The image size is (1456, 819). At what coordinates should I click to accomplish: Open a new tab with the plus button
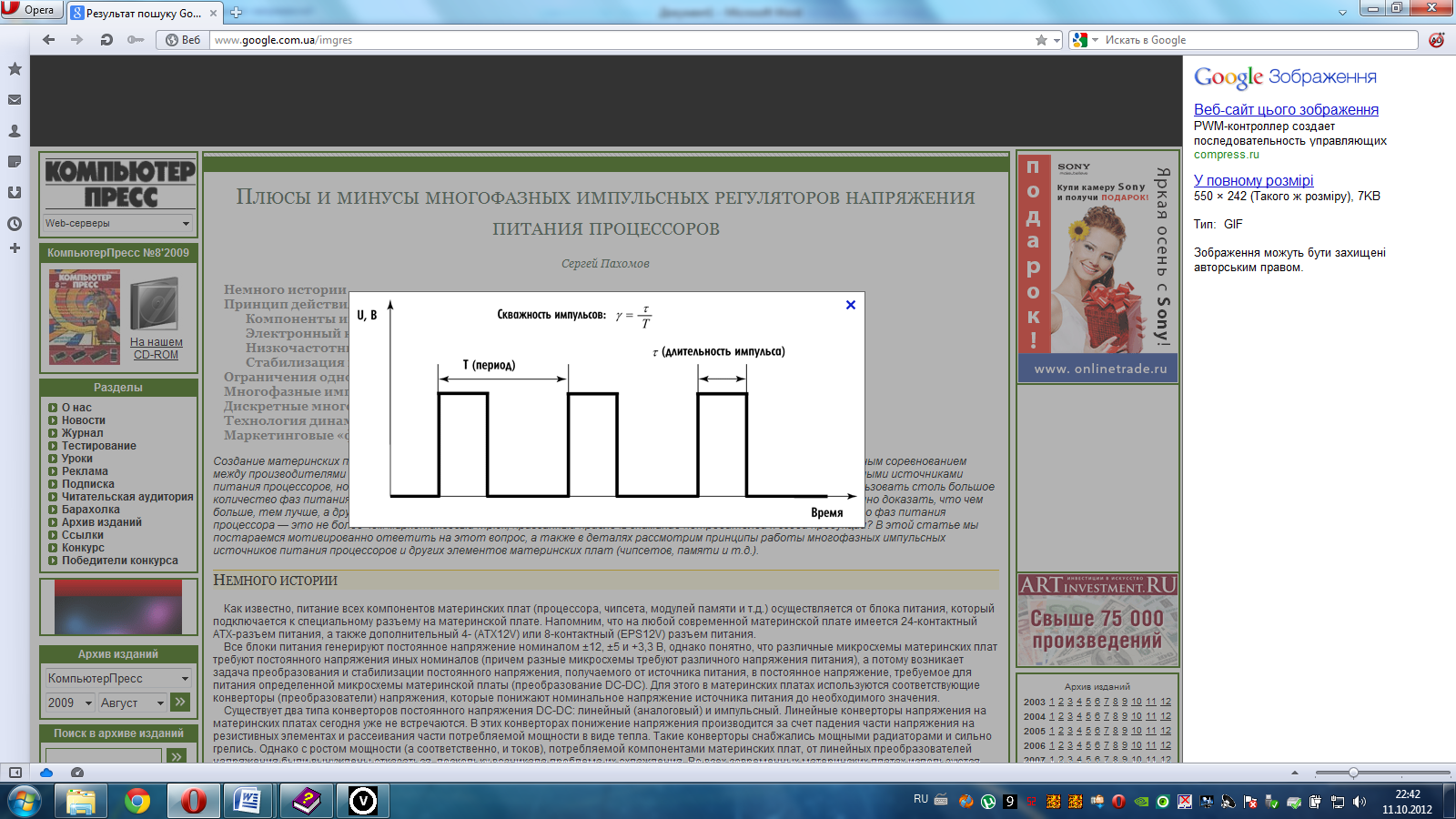coord(236,13)
